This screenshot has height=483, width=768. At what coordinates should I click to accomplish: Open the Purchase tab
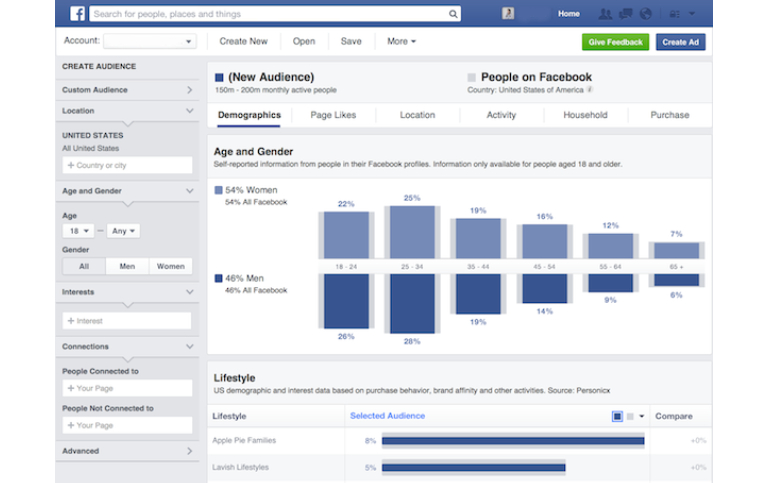point(670,115)
